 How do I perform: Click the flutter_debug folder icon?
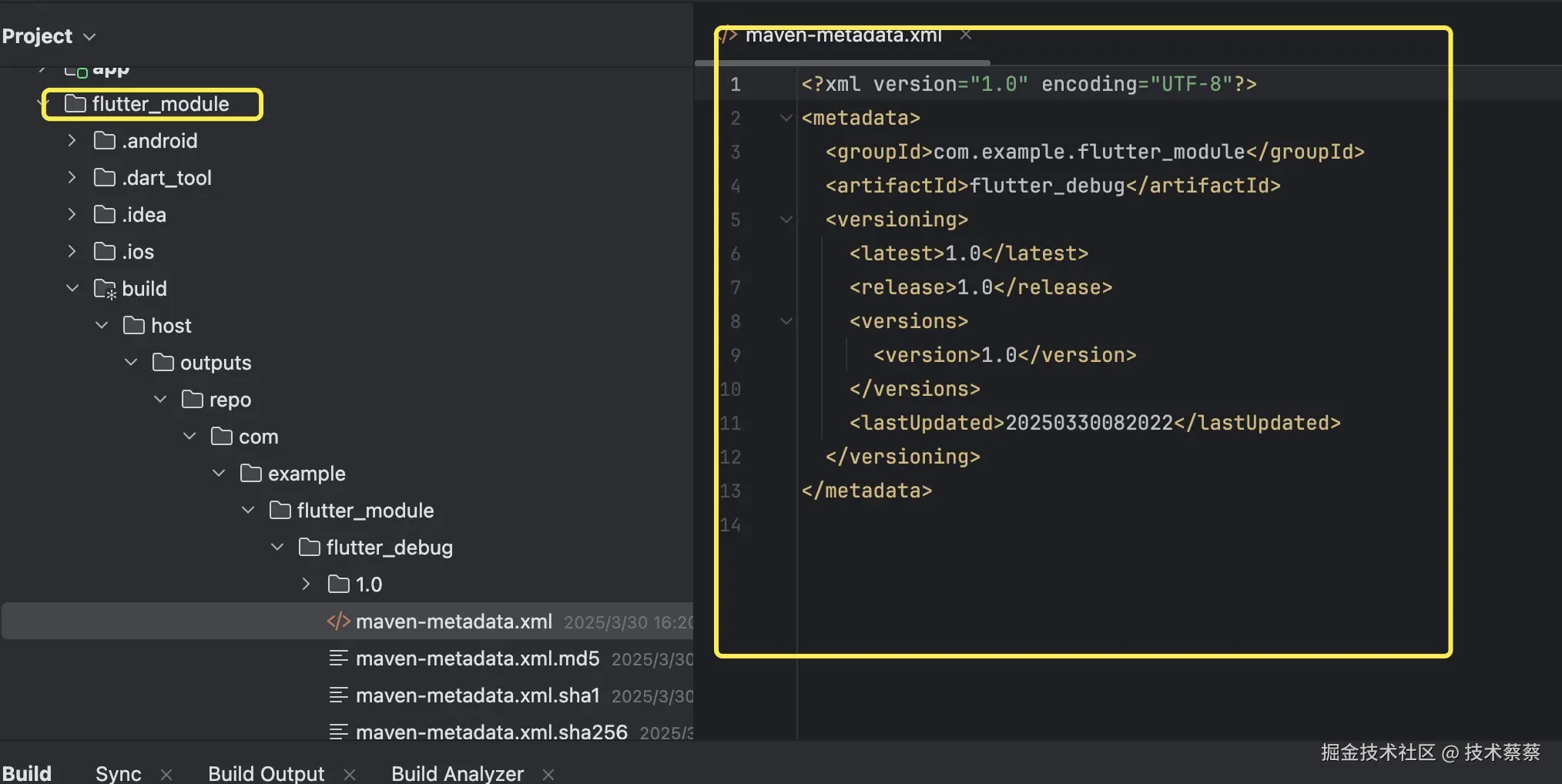pos(310,548)
